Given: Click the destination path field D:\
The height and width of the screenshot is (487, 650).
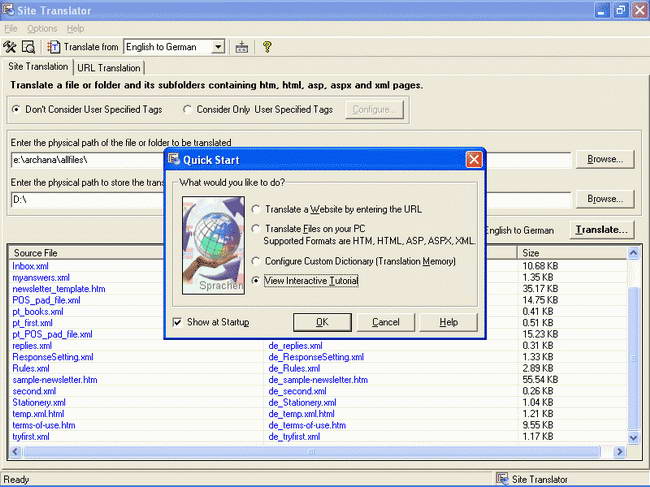Looking at the screenshot, I should (87, 199).
